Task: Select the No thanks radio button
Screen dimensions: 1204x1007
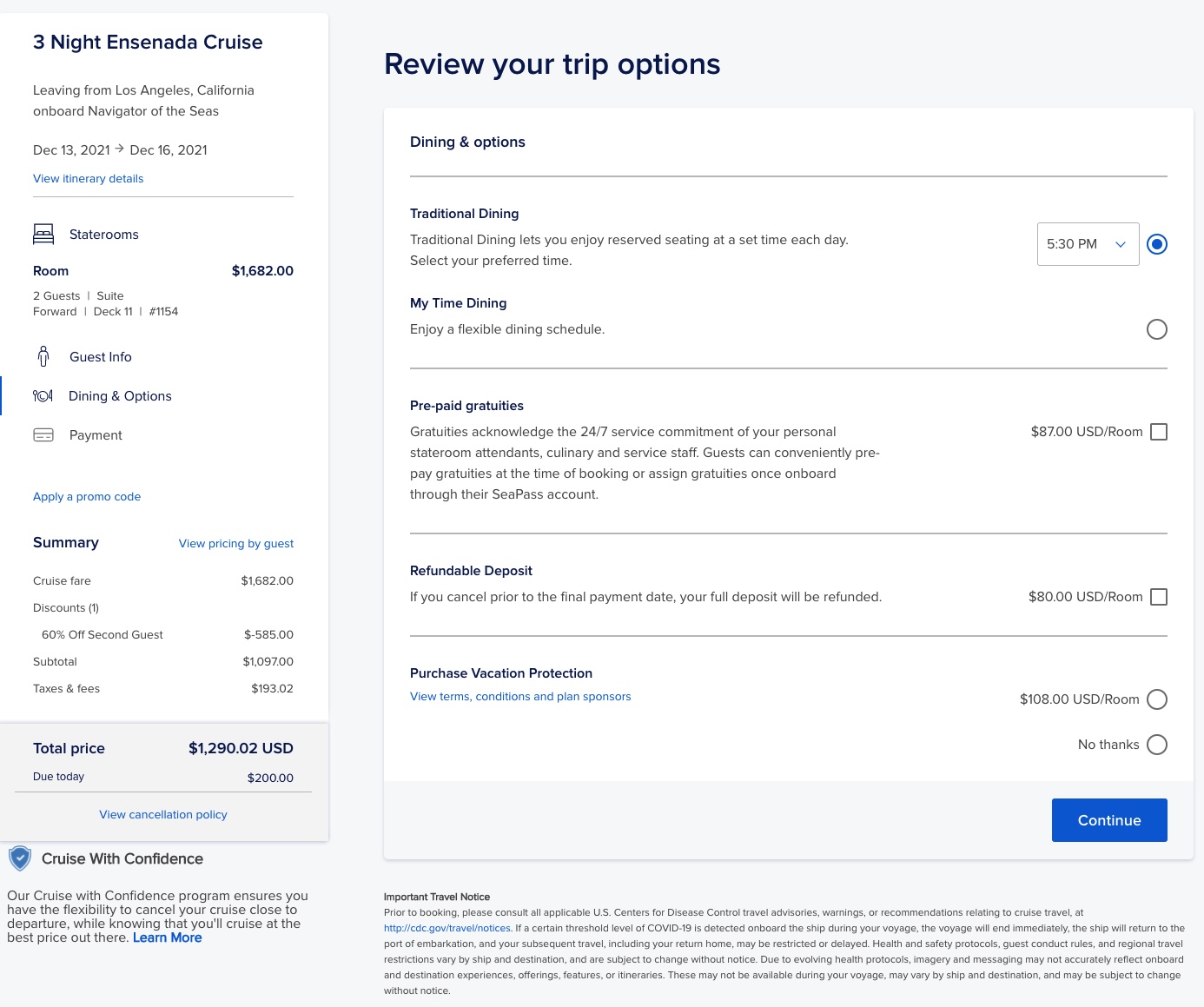Action: pyautogui.click(x=1157, y=745)
